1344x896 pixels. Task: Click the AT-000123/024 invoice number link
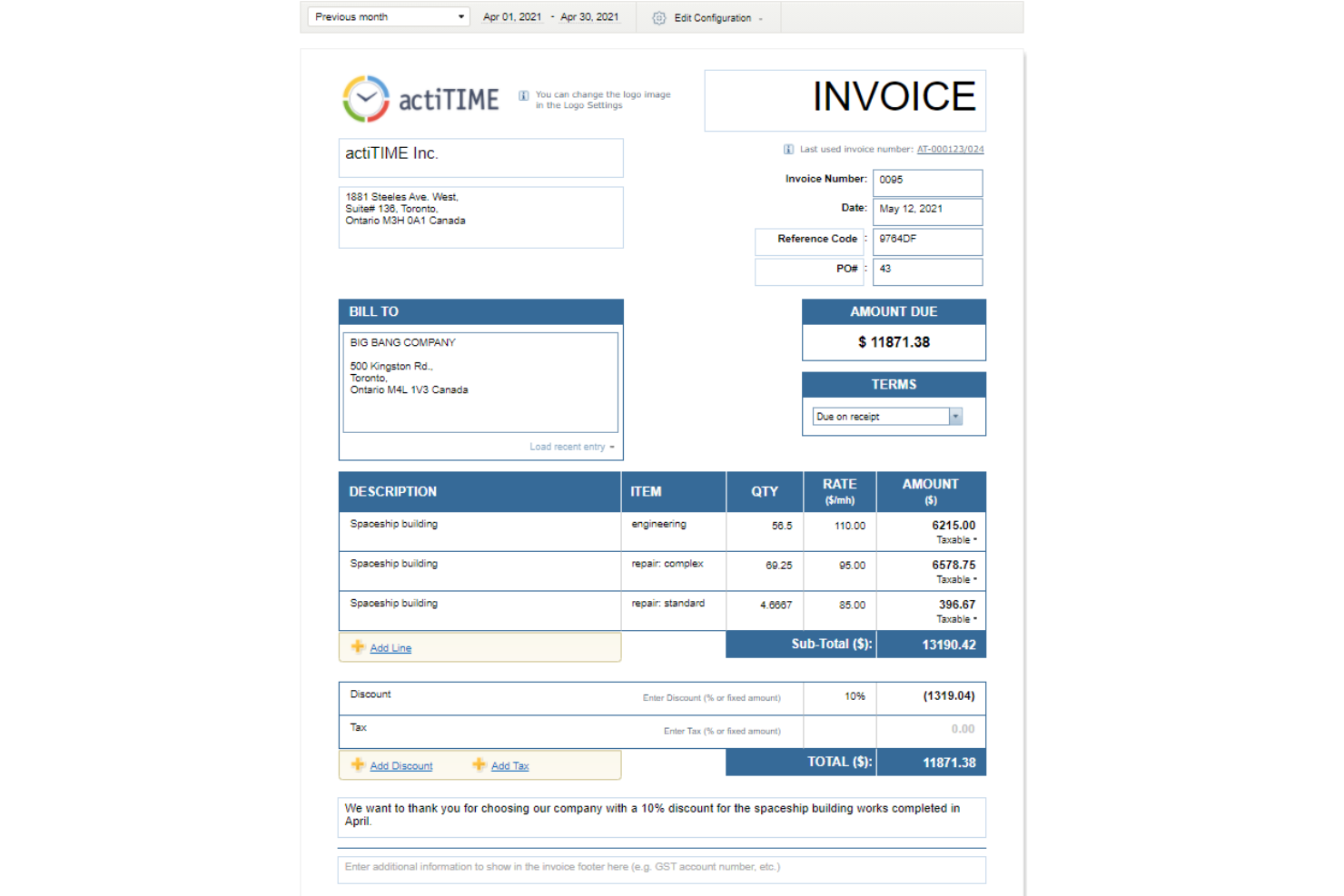coord(950,150)
